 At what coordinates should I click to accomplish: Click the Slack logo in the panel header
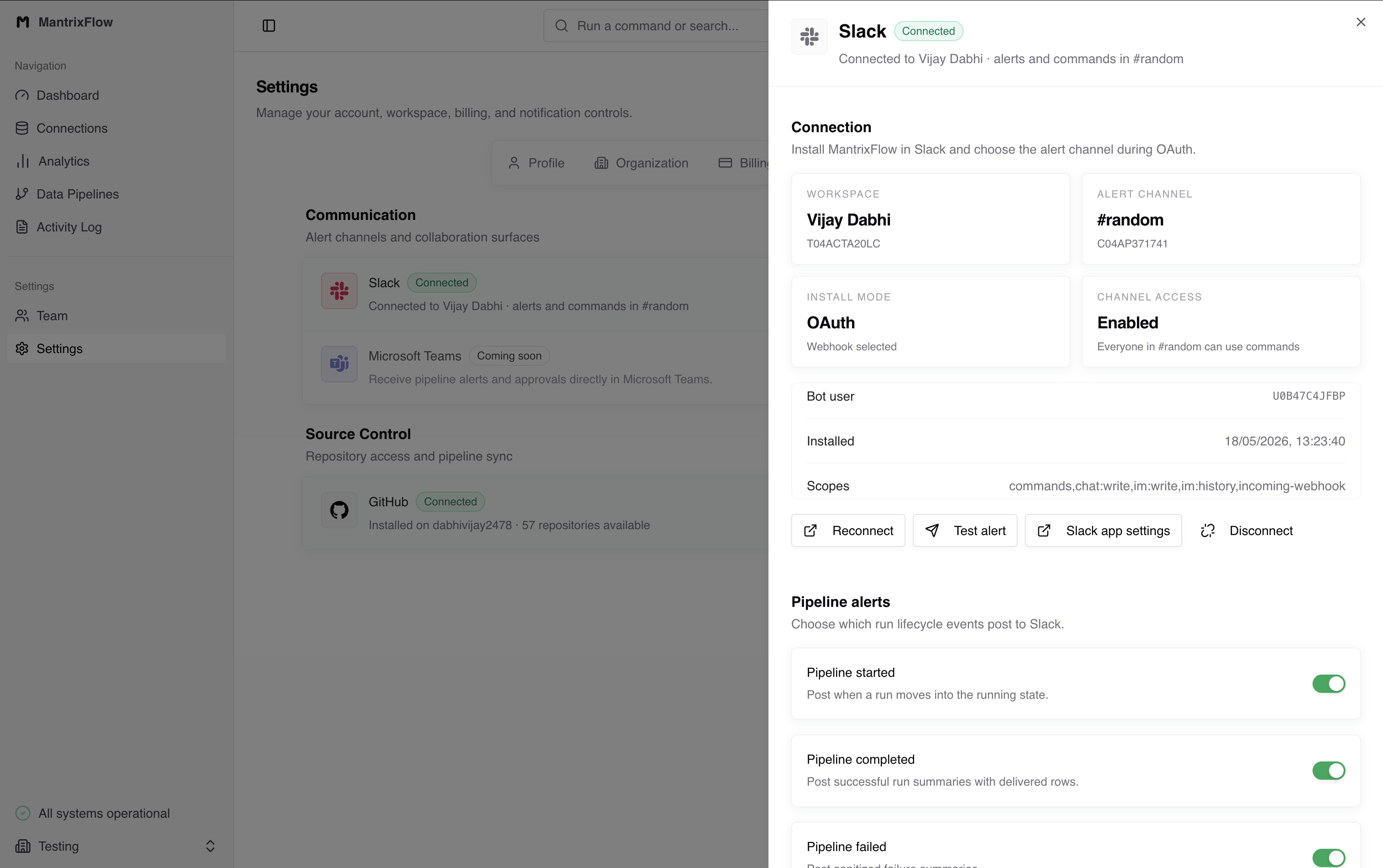[809, 36]
